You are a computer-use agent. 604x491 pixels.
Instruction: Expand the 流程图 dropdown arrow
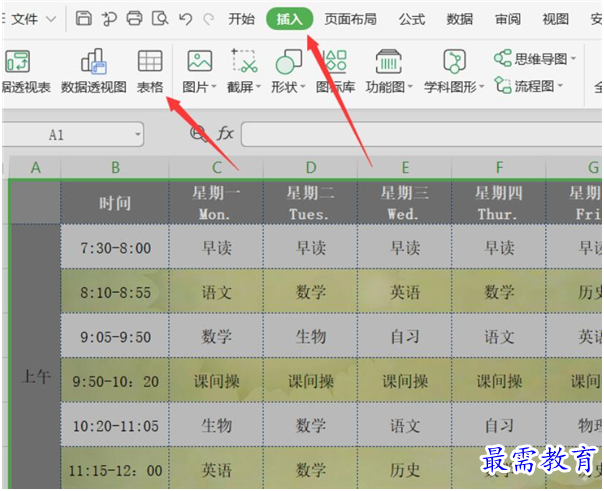pyautogui.click(x=560, y=85)
